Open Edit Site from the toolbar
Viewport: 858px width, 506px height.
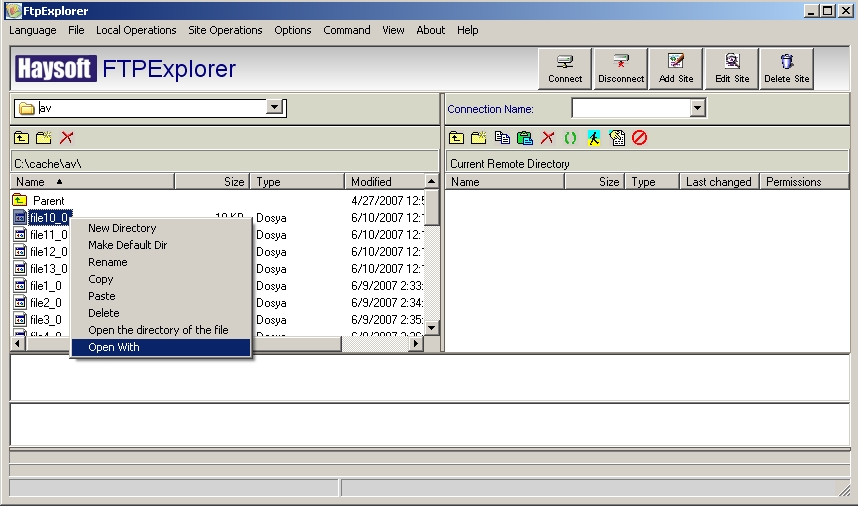pos(731,69)
